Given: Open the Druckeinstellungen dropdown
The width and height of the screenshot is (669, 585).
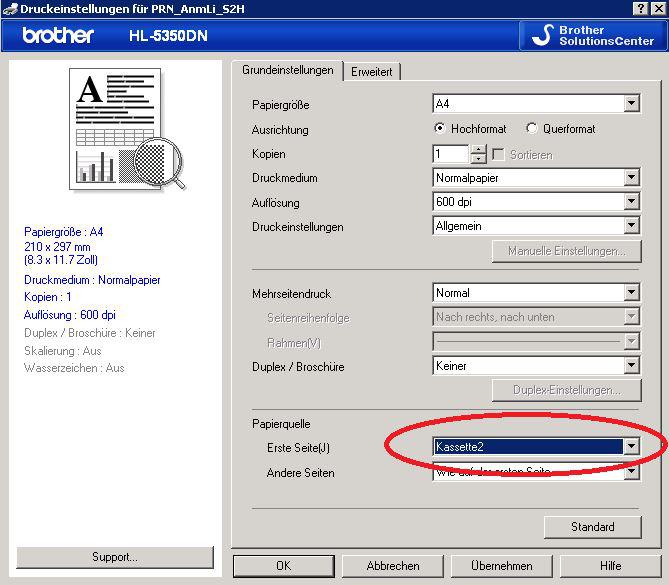Looking at the screenshot, I should [536, 226].
